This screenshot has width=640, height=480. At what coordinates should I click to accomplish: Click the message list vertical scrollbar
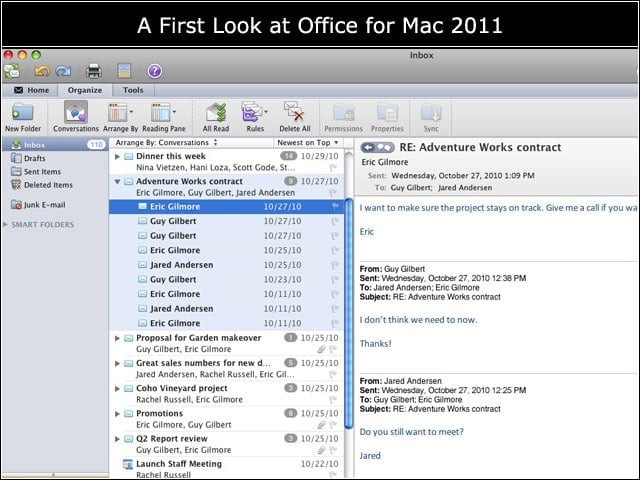[349, 313]
